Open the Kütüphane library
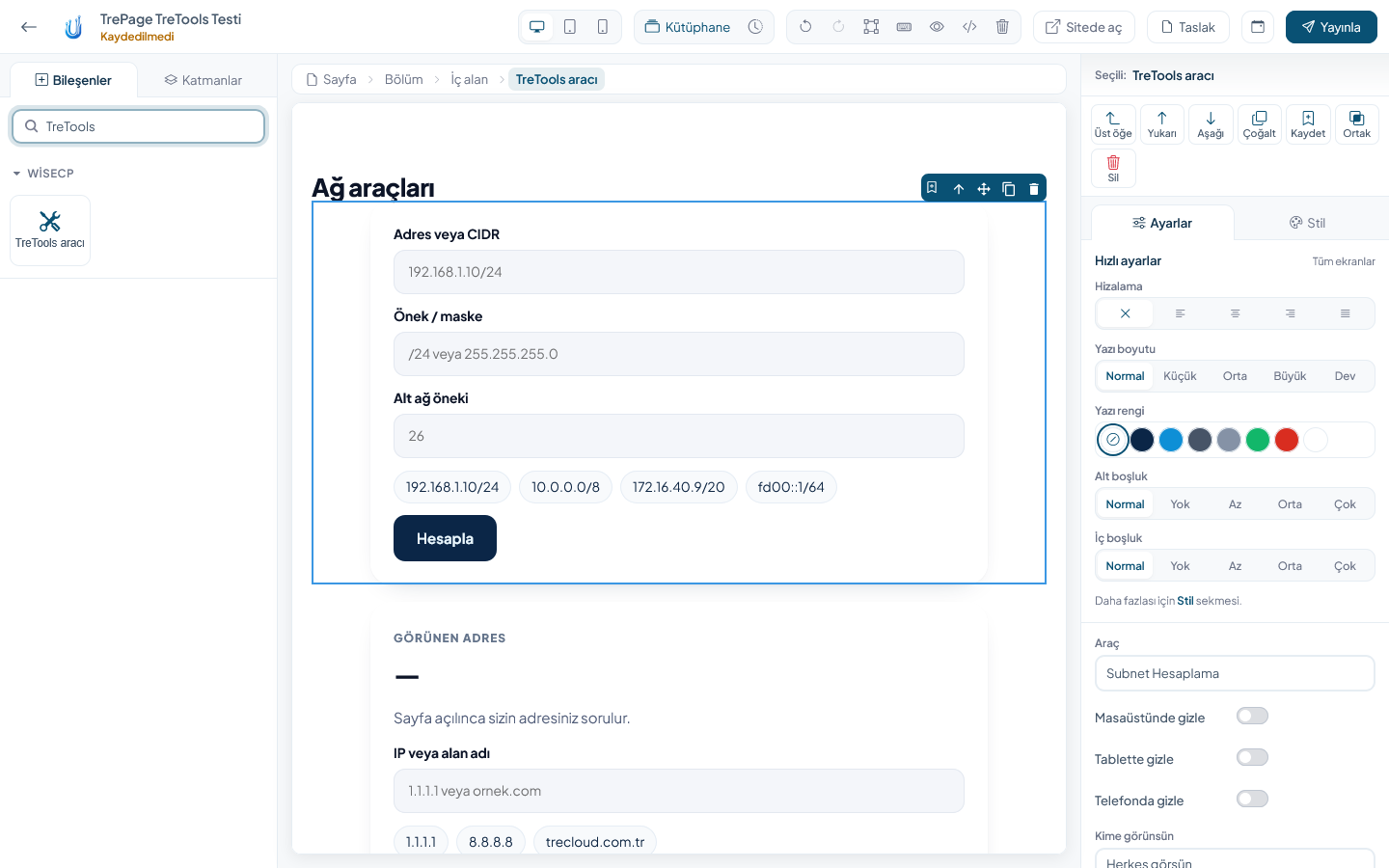 tap(688, 27)
